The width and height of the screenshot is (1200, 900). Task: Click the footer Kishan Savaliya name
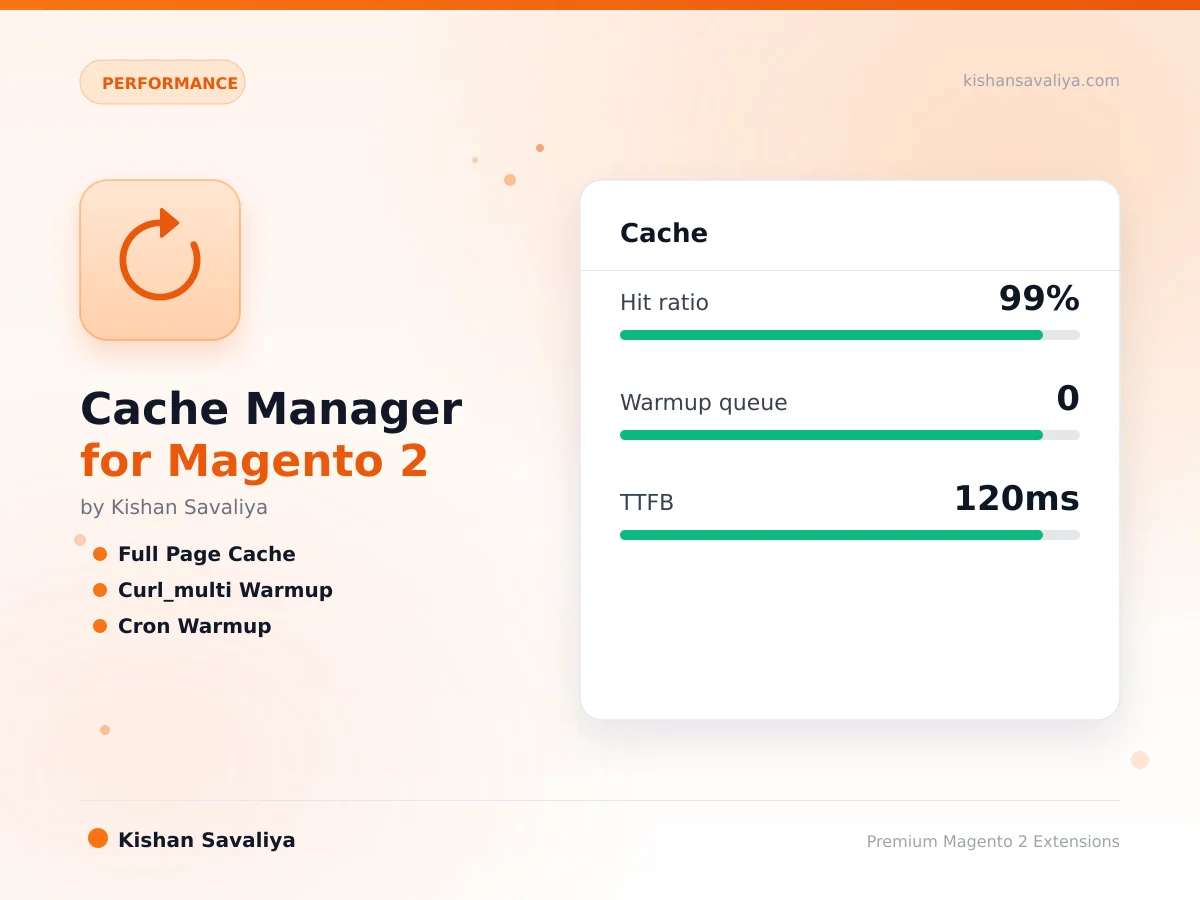click(x=207, y=840)
